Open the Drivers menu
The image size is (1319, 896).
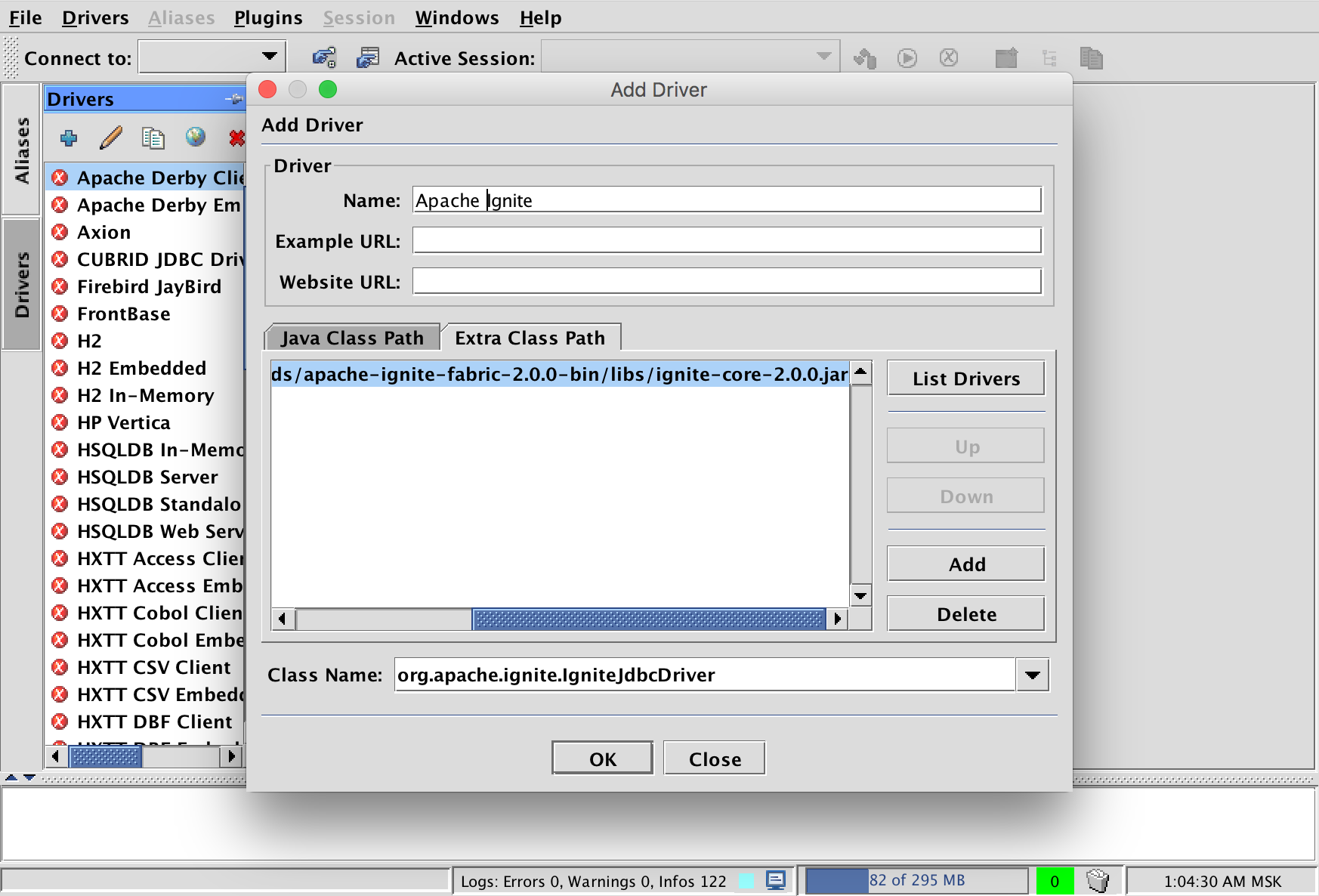(x=95, y=17)
